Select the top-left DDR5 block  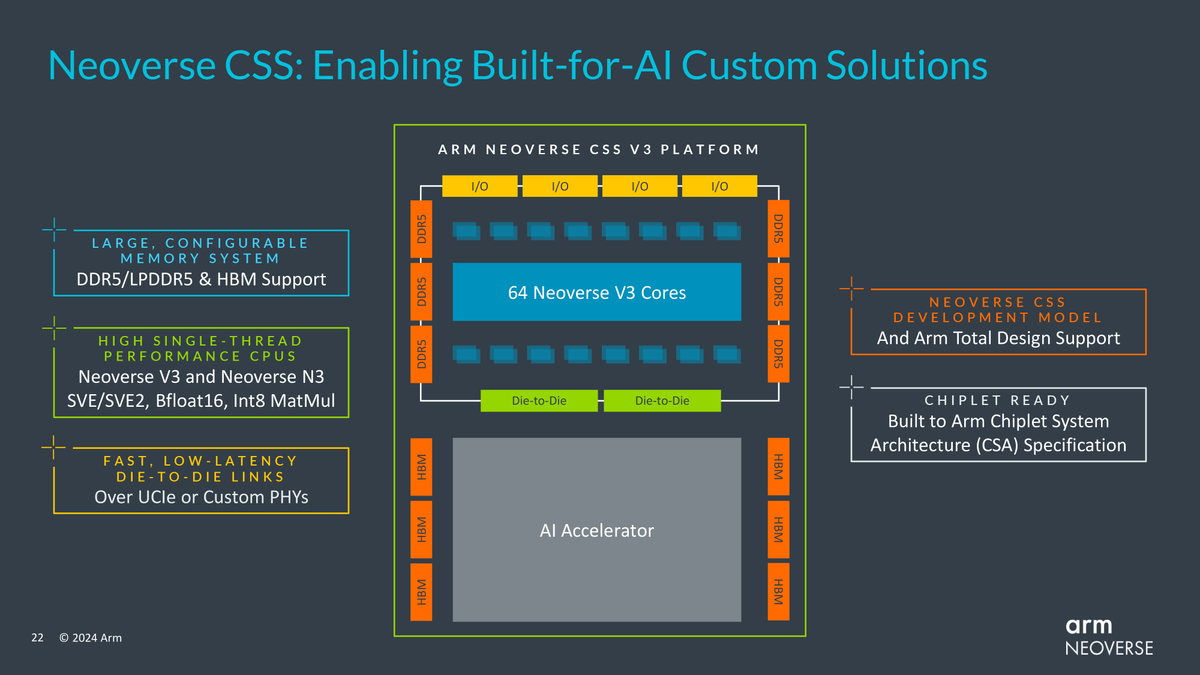[x=422, y=229]
